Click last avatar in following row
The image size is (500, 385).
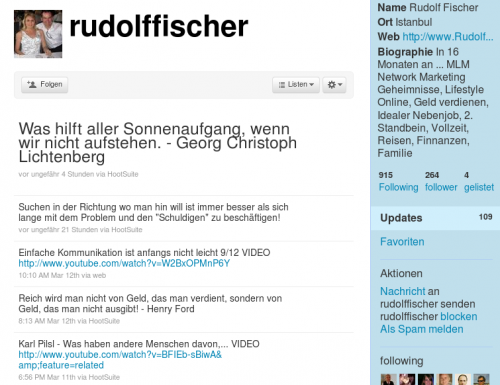481,379
